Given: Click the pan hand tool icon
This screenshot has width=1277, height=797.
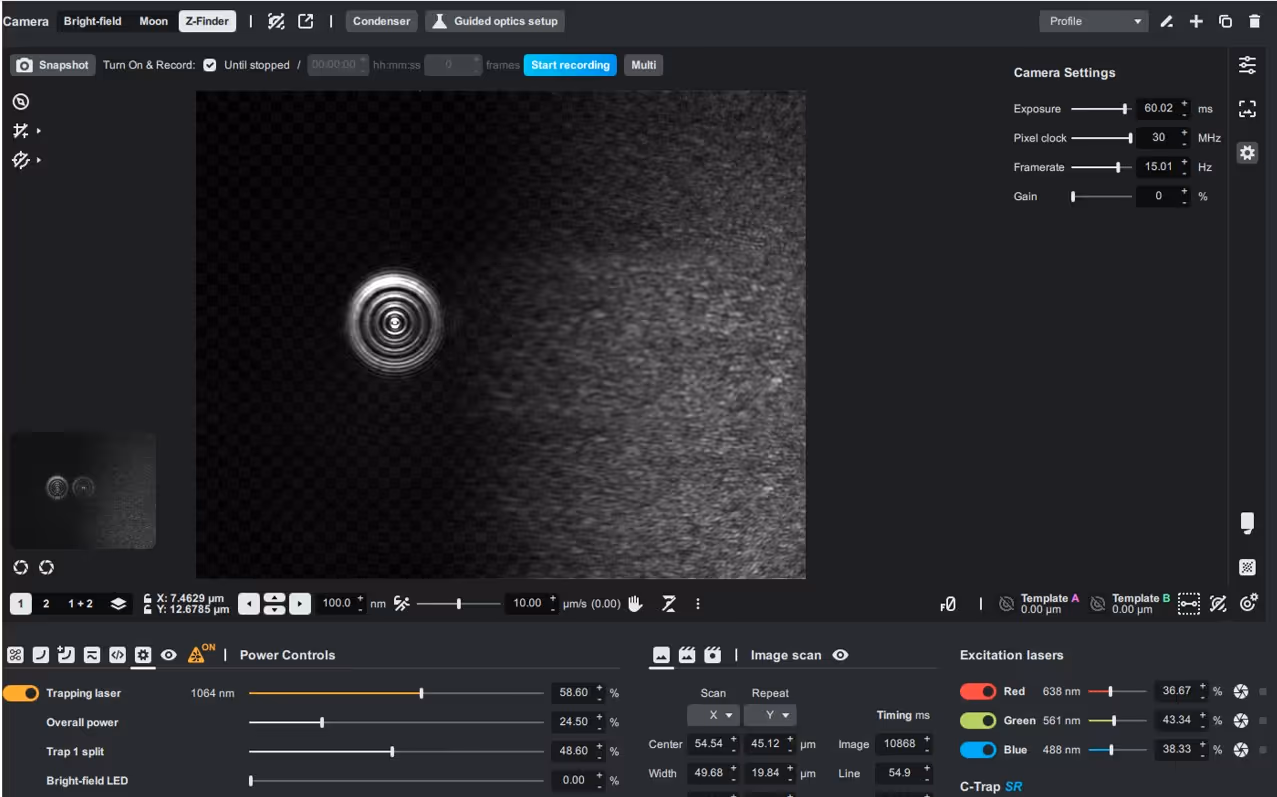Looking at the screenshot, I should pyautogui.click(x=635, y=603).
